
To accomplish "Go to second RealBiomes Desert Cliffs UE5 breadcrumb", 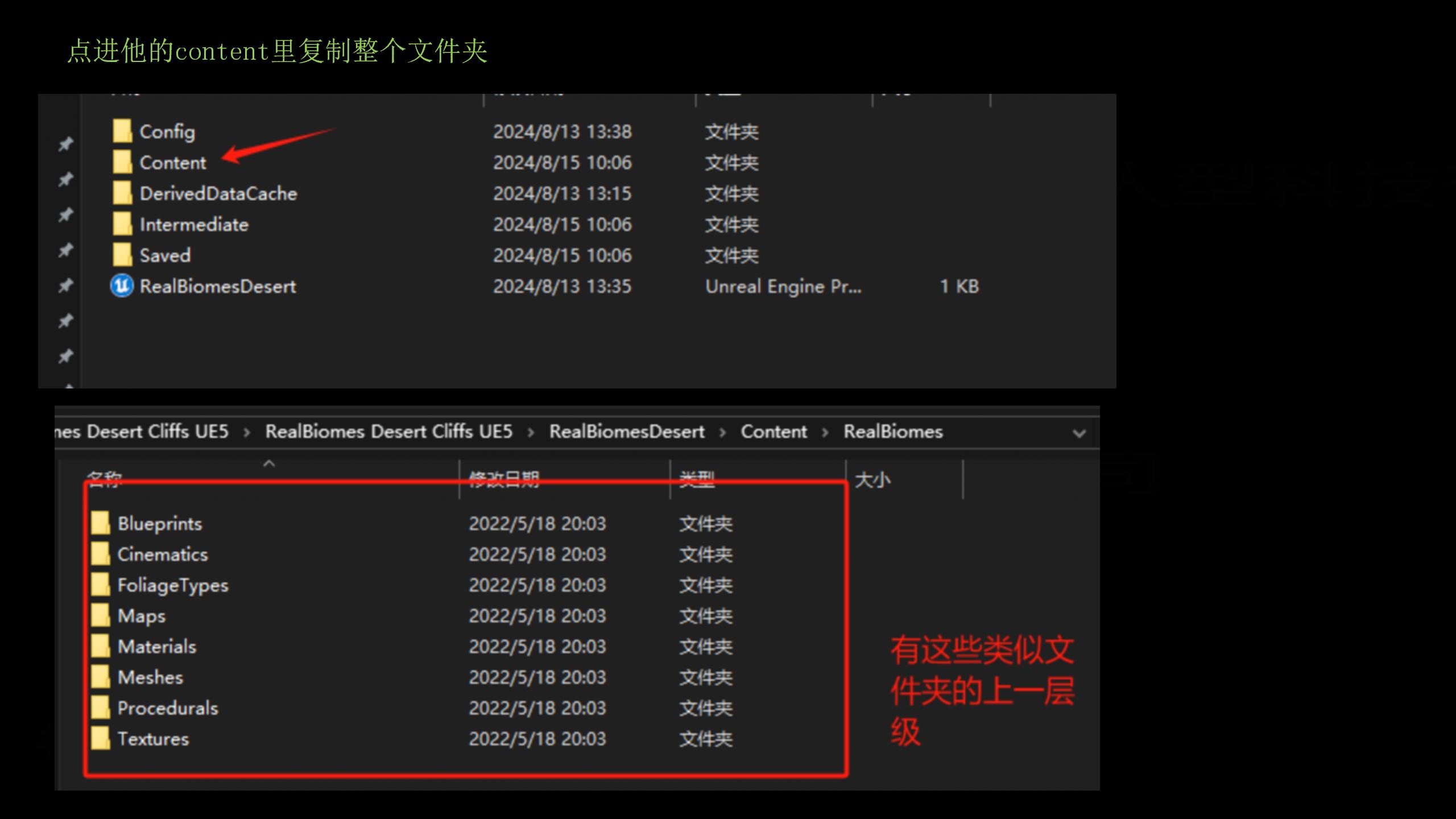I will [x=389, y=432].
